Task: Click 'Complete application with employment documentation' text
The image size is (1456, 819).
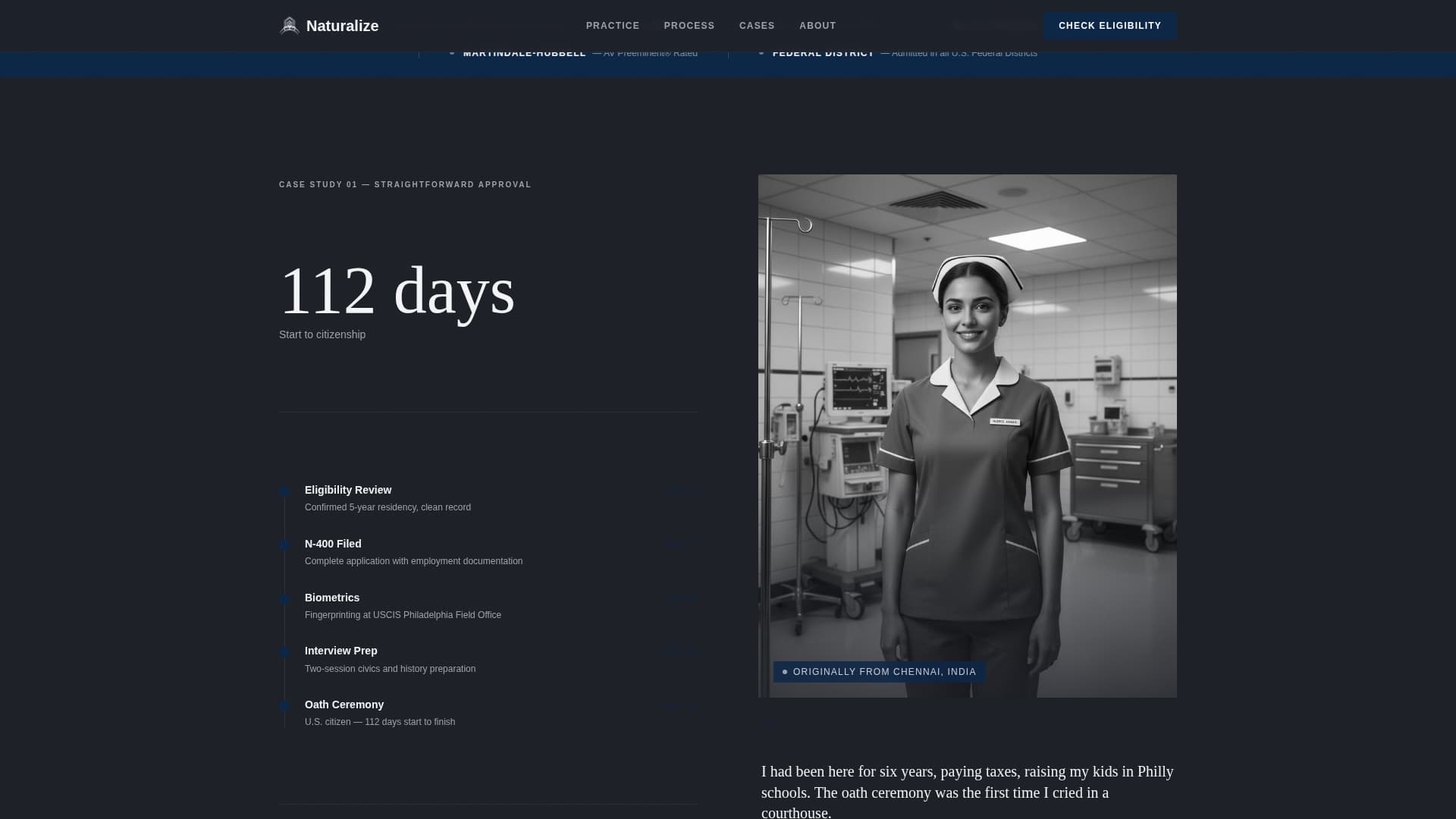Action: coord(413,561)
